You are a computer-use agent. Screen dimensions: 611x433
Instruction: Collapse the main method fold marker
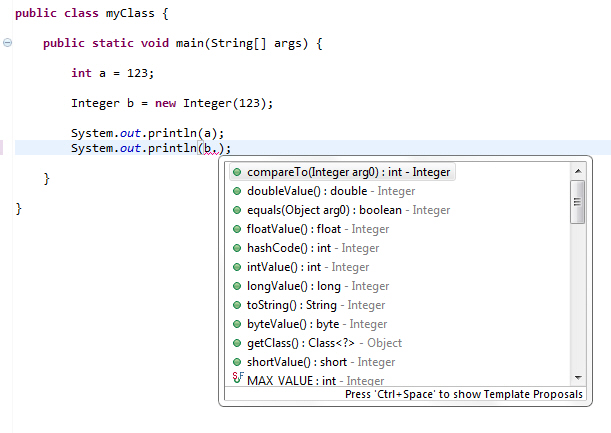click(7, 42)
